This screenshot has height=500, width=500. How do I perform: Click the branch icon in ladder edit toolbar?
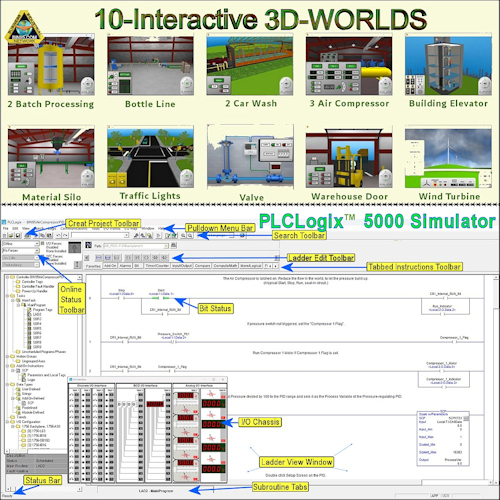point(108,258)
